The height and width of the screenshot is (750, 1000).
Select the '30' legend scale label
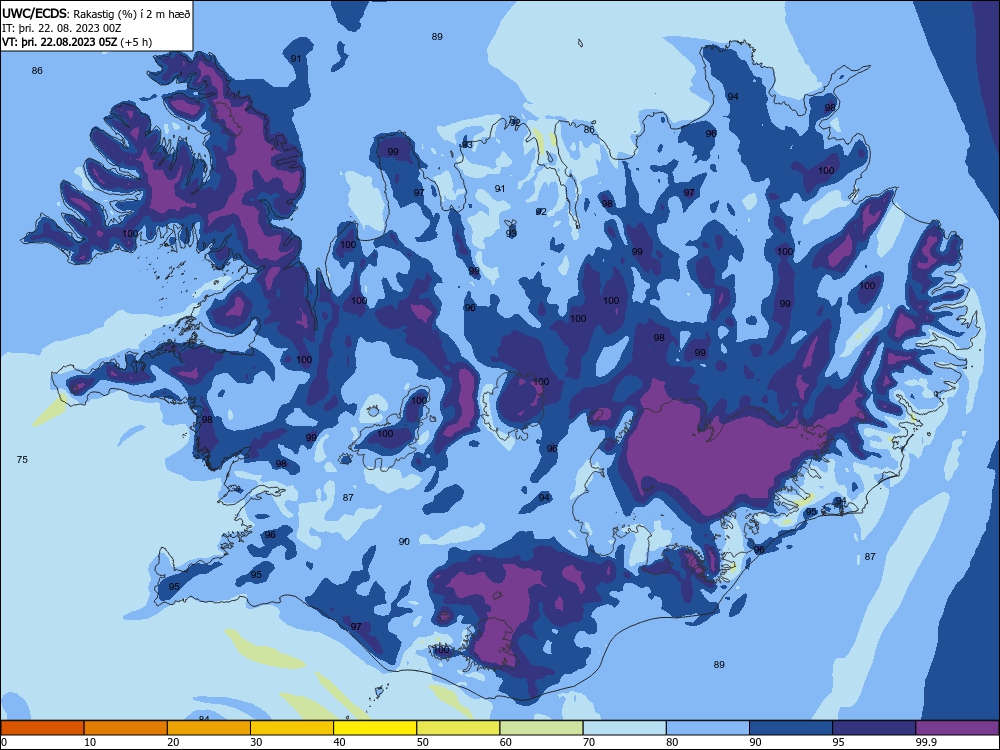(256, 742)
